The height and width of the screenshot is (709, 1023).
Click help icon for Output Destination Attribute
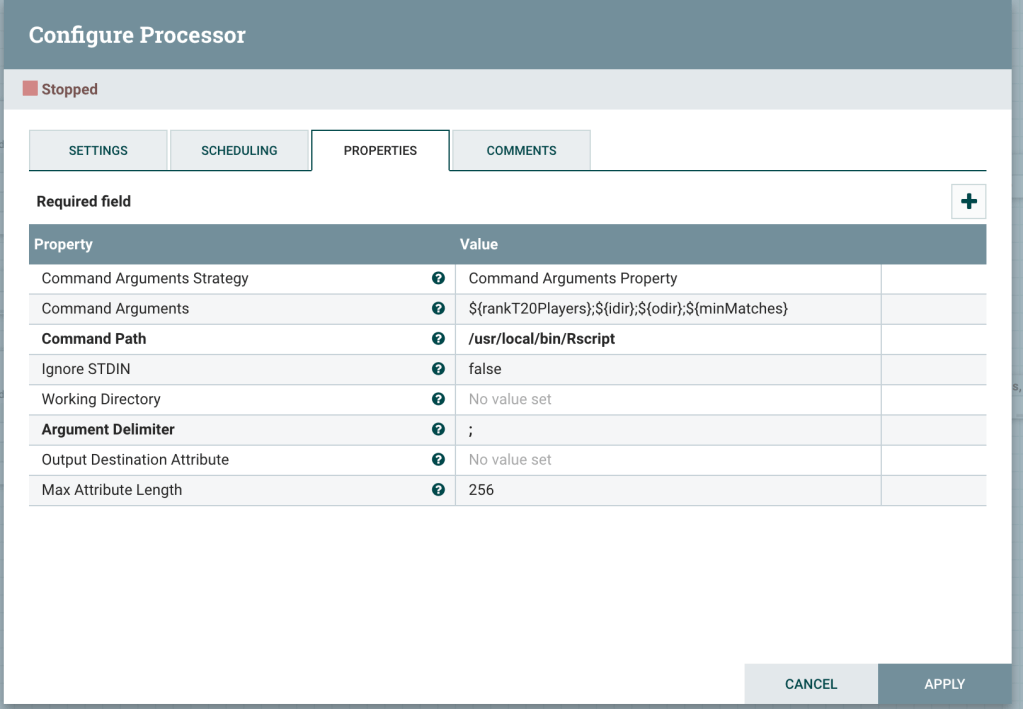point(438,460)
